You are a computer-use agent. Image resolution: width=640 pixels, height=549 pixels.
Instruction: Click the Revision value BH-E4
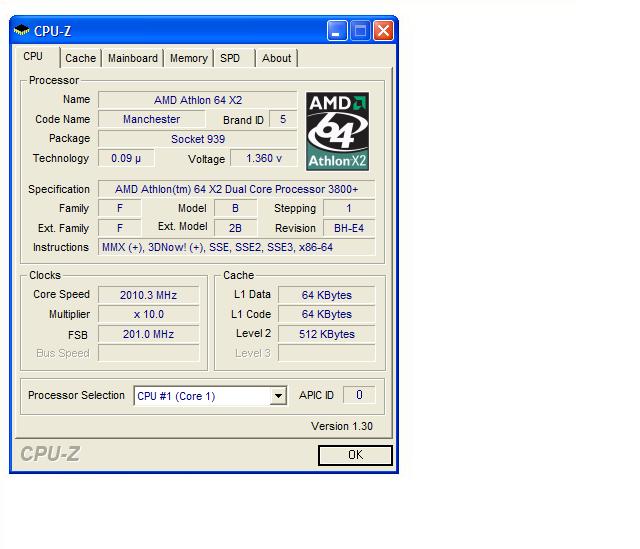[349, 228]
